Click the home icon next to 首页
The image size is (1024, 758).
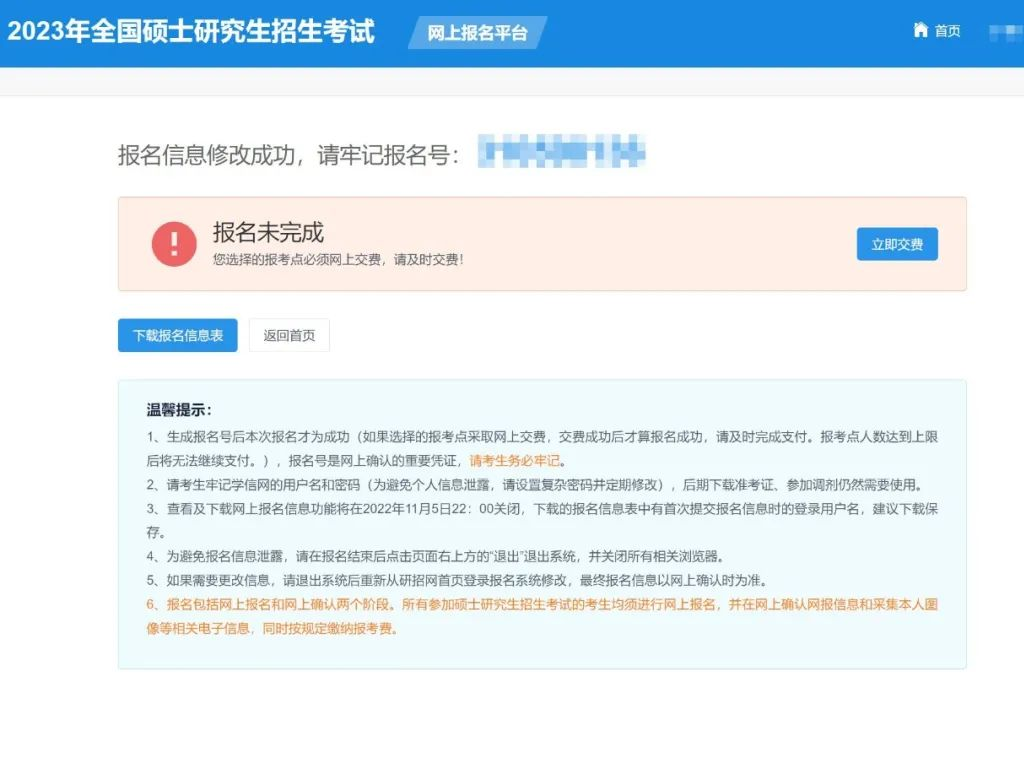pos(921,29)
